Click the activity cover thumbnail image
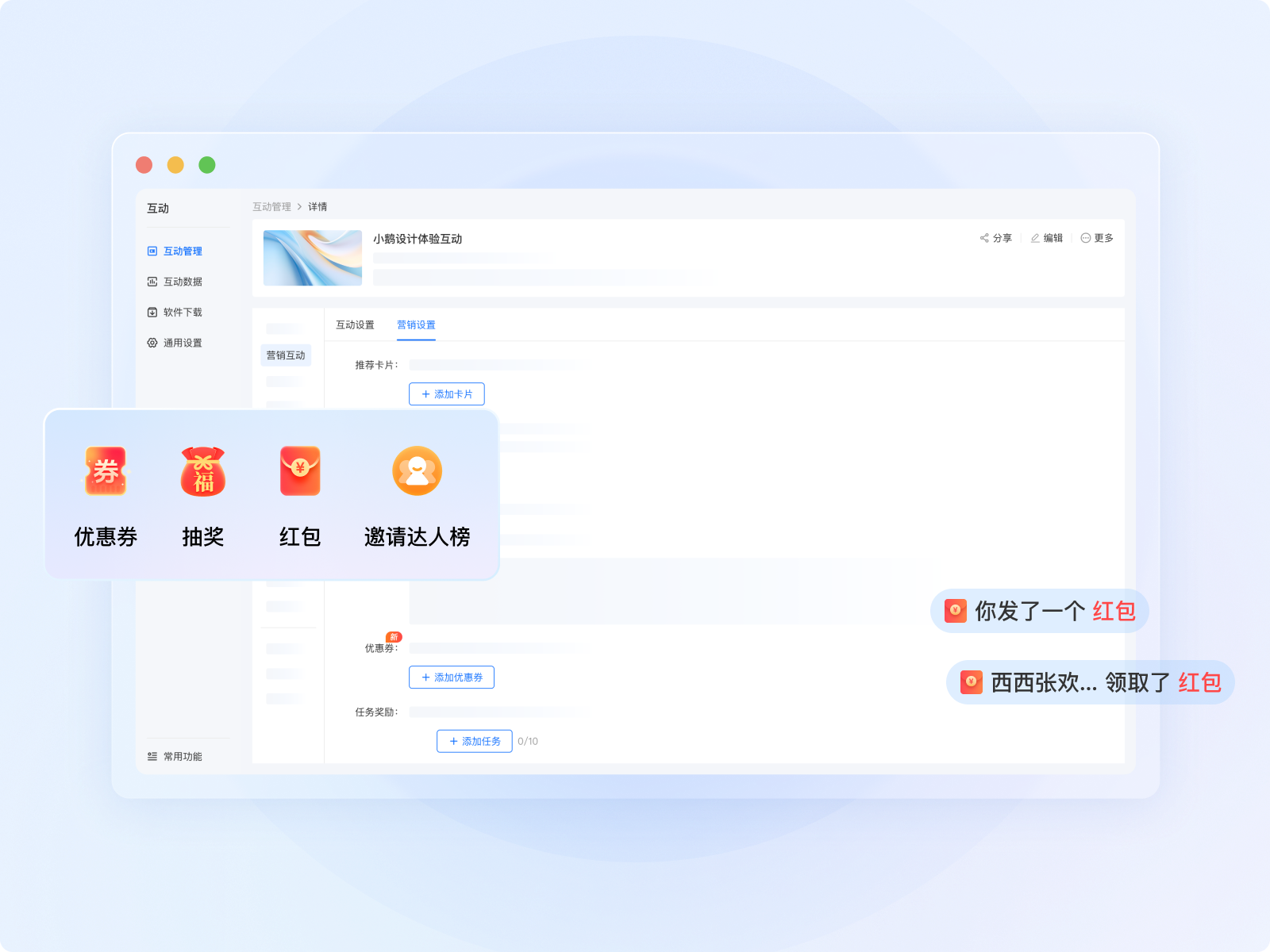Image resolution: width=1270 pixels, height=952 pixels. click(x=312, y=257)
